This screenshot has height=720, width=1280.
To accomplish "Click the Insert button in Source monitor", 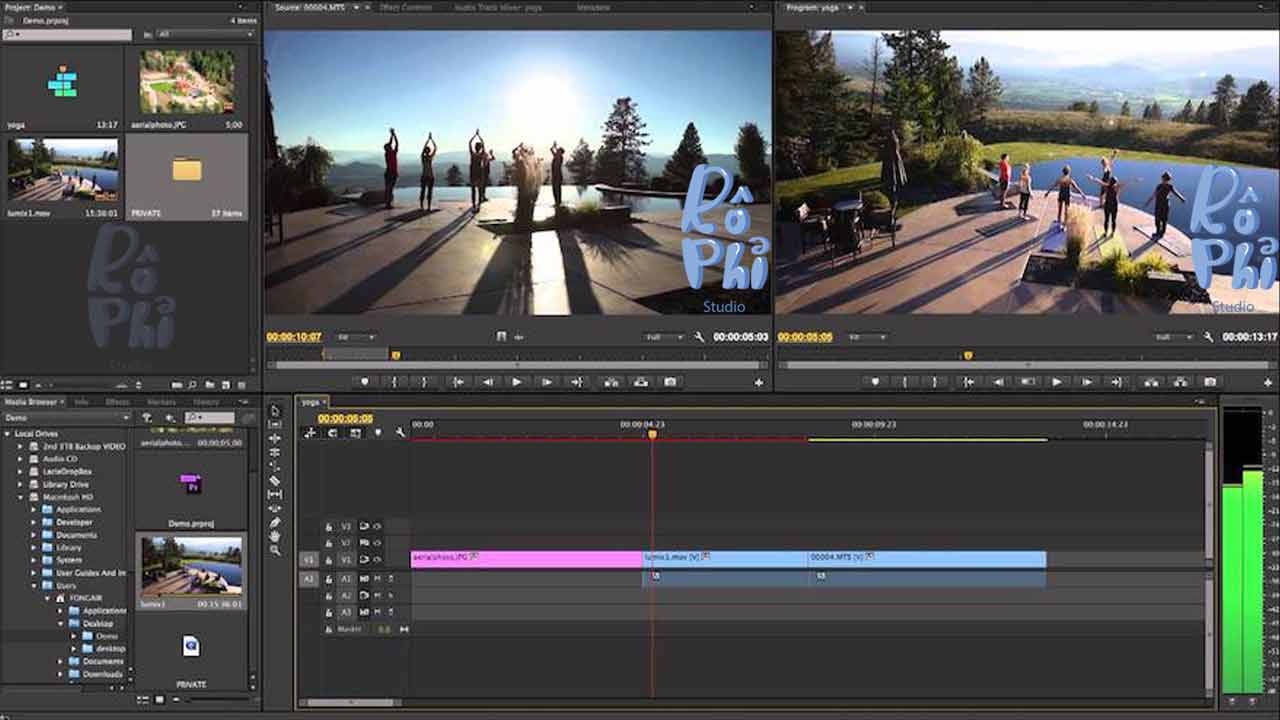I will [611, 382].
